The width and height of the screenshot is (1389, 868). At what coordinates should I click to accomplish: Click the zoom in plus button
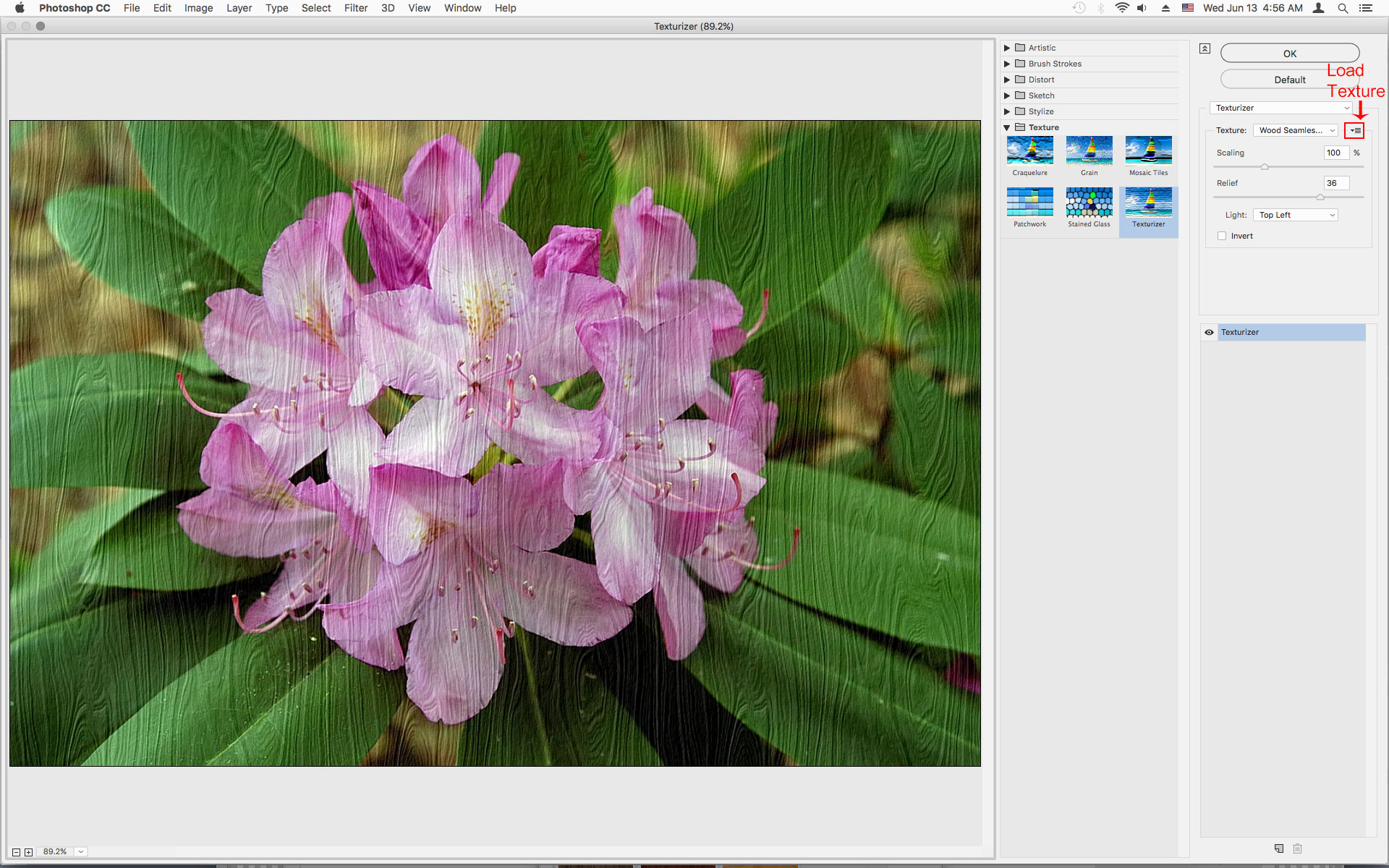point(28,852)
